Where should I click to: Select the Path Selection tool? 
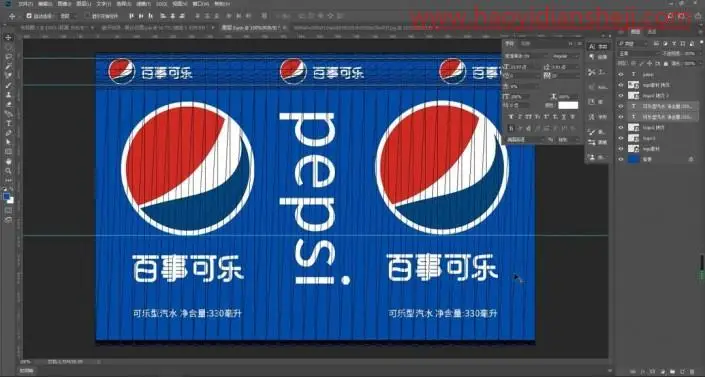[8, 142]
